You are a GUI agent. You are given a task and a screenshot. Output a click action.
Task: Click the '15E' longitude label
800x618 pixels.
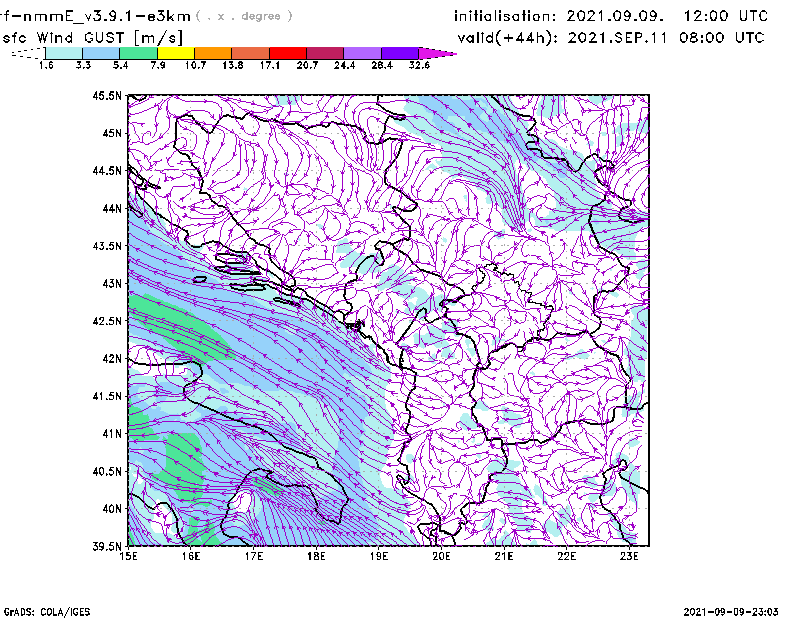[x=128, y=556]
